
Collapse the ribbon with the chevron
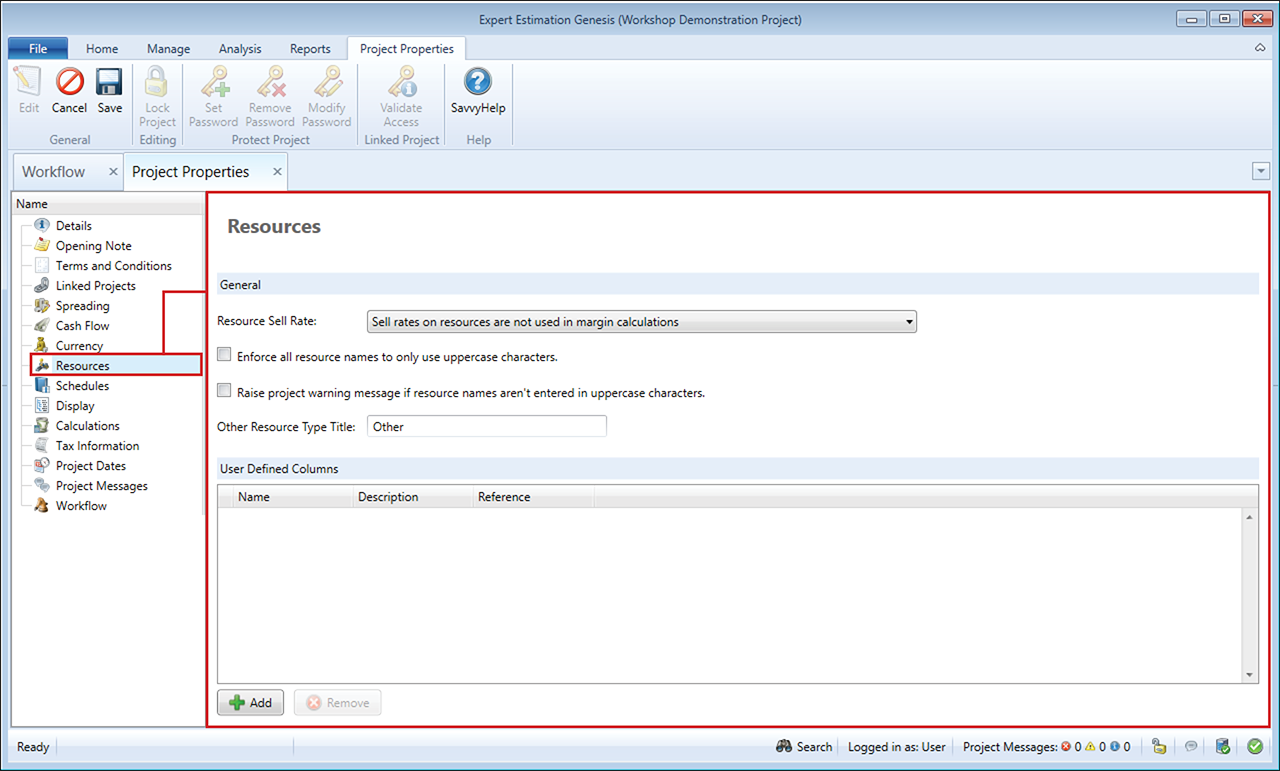(x=1259, y=48)
